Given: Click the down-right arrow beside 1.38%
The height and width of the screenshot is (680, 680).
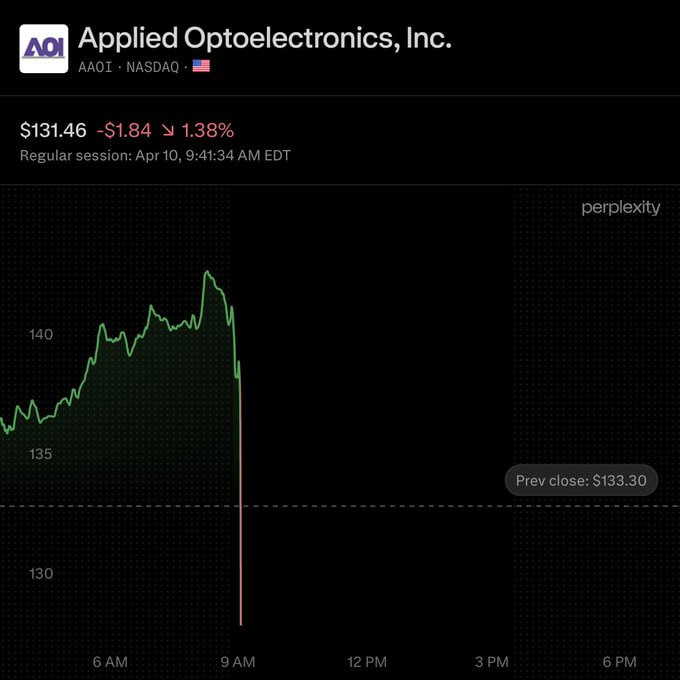Looking at the screenshot, I should 168,130.
